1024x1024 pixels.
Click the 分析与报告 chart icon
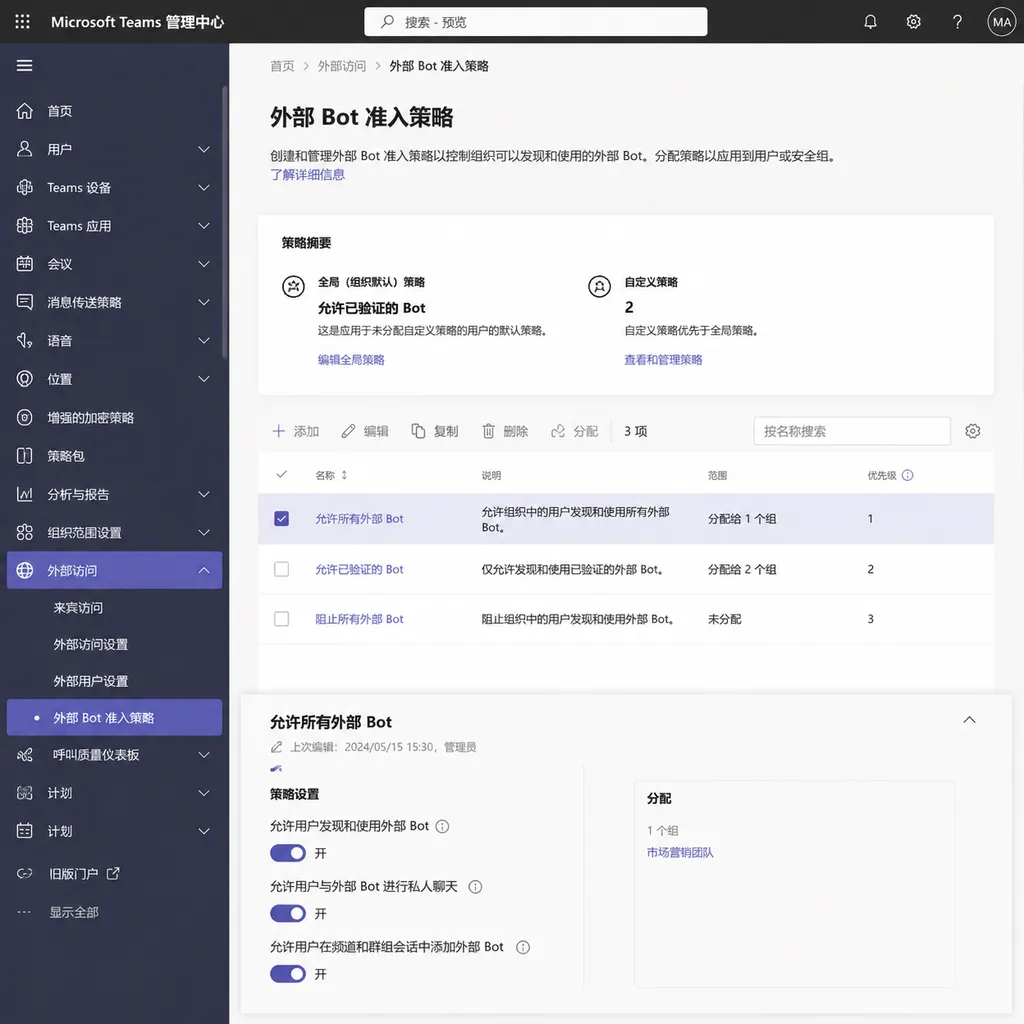24,494
